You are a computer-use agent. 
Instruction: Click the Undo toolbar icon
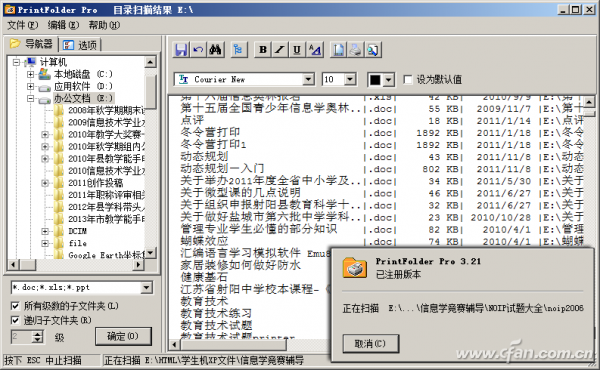click(x=198, y=50)
